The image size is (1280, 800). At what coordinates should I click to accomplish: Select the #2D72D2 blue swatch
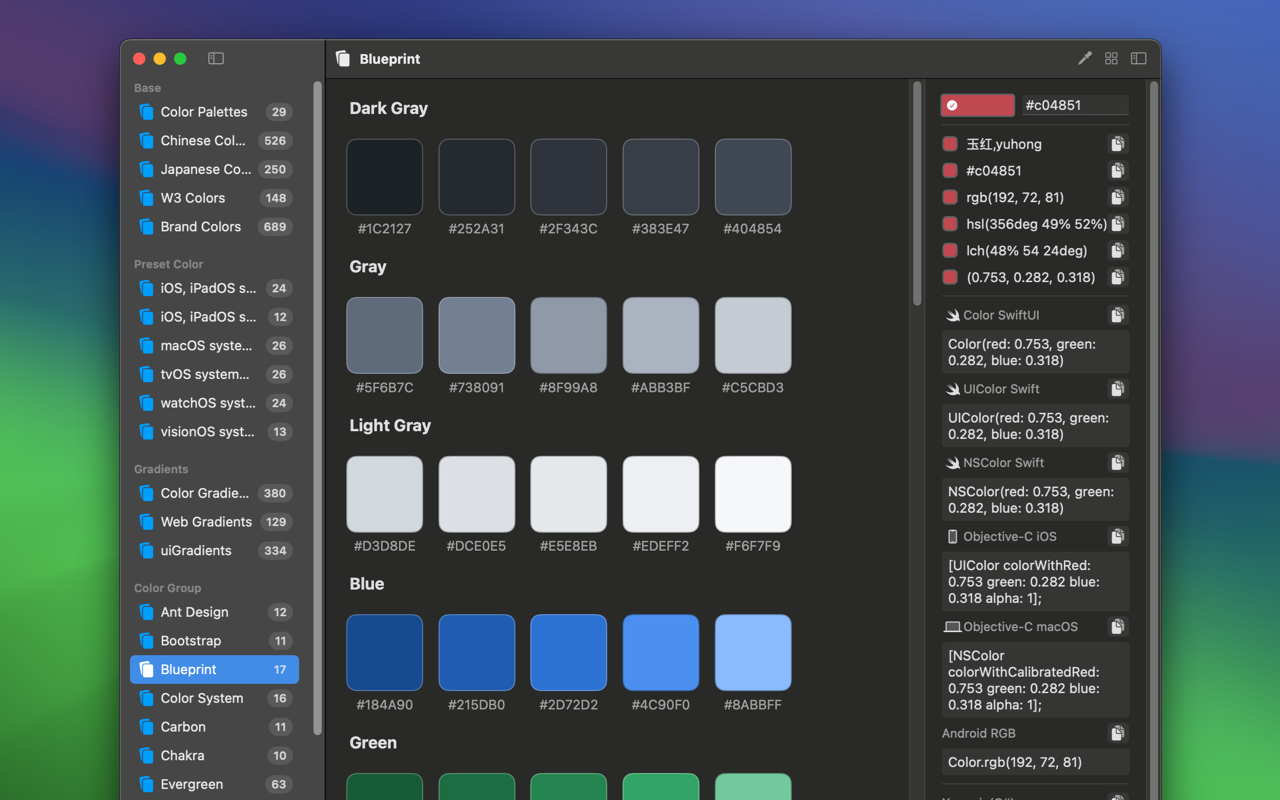coord(569,653)
